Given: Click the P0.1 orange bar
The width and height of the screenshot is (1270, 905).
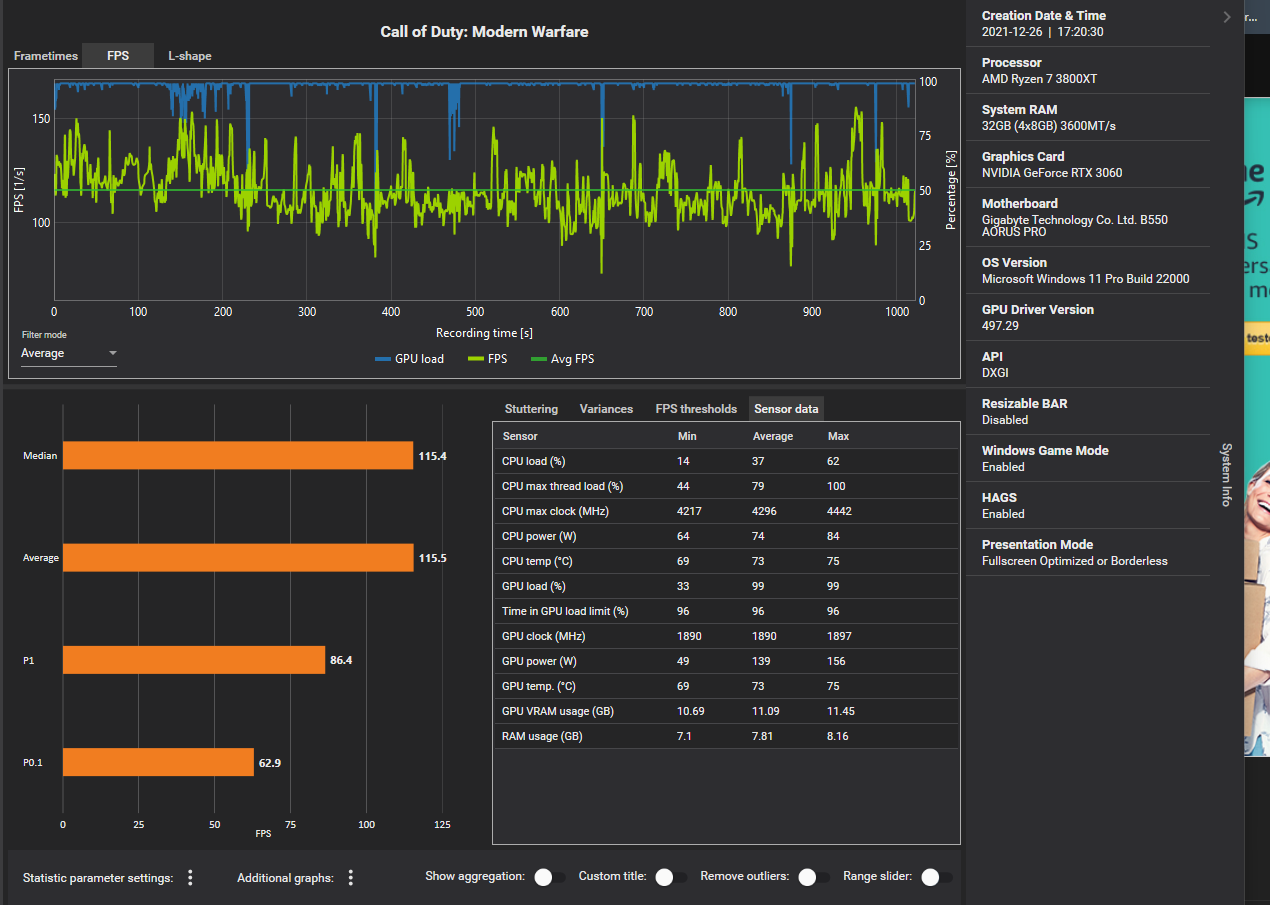Looking at the screenshot, I should click(x=158, y=762).
